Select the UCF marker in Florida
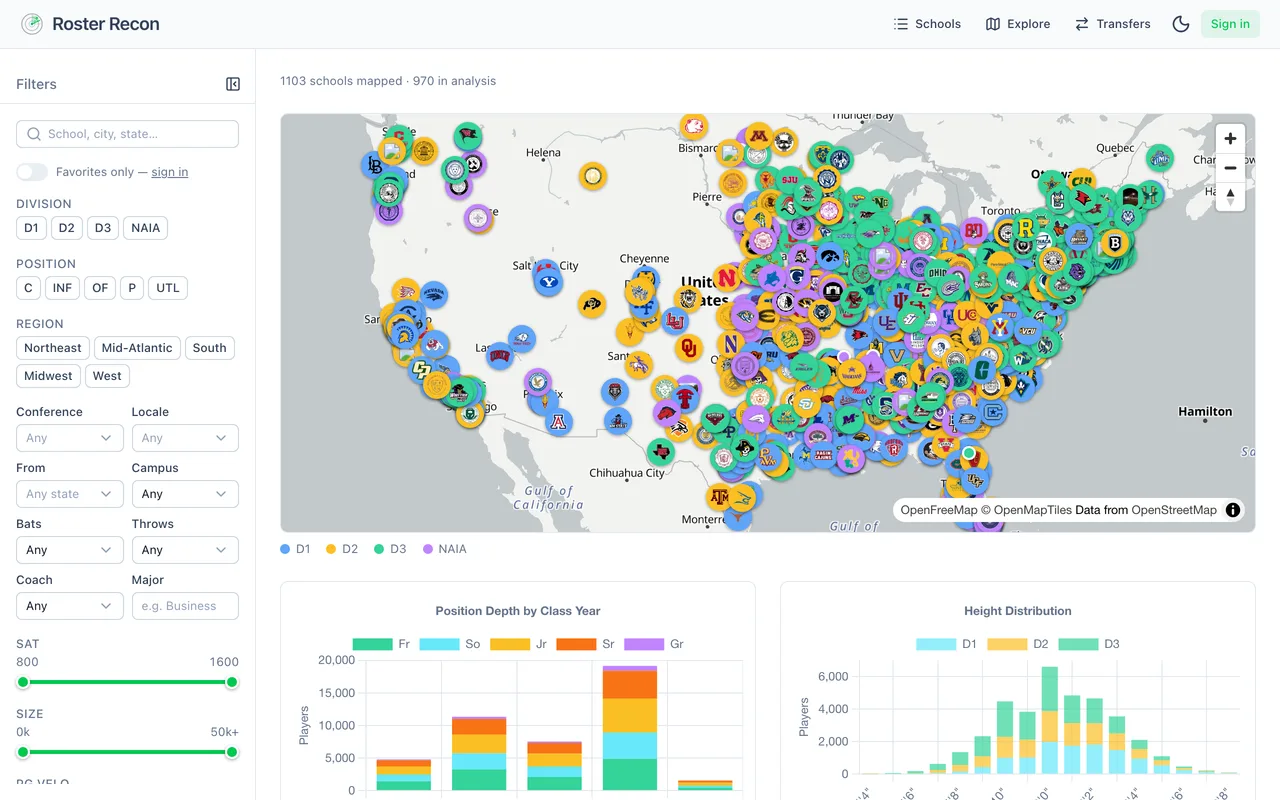The height and width of the screenshot is (800, 1280). coord(975,481)
